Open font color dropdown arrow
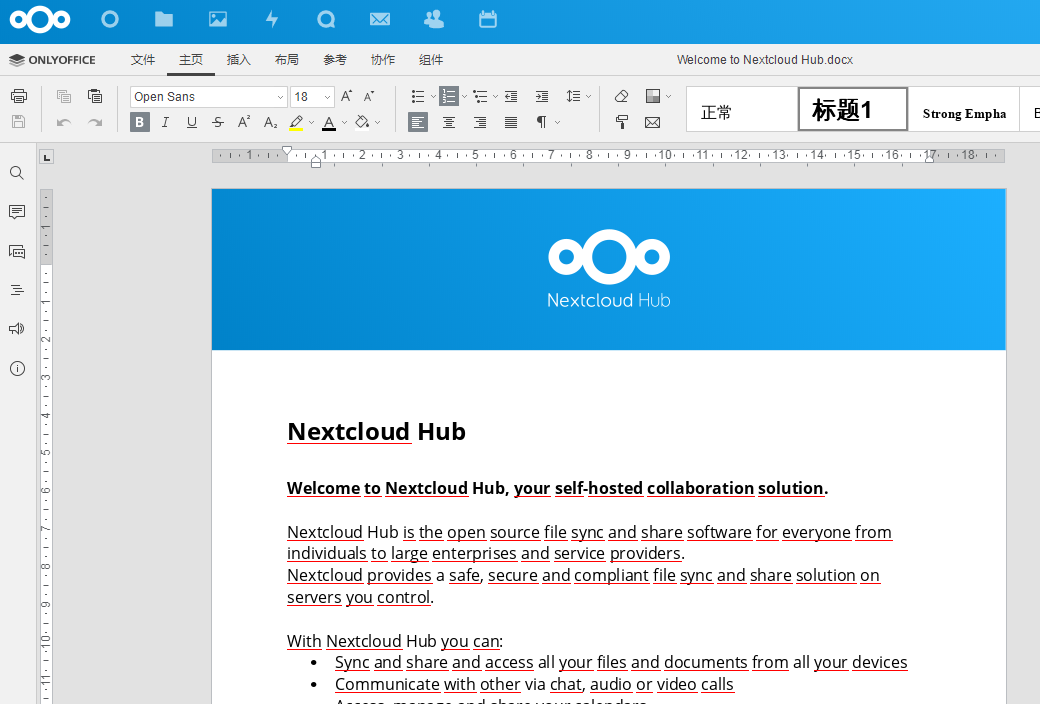 pos(344,123)
